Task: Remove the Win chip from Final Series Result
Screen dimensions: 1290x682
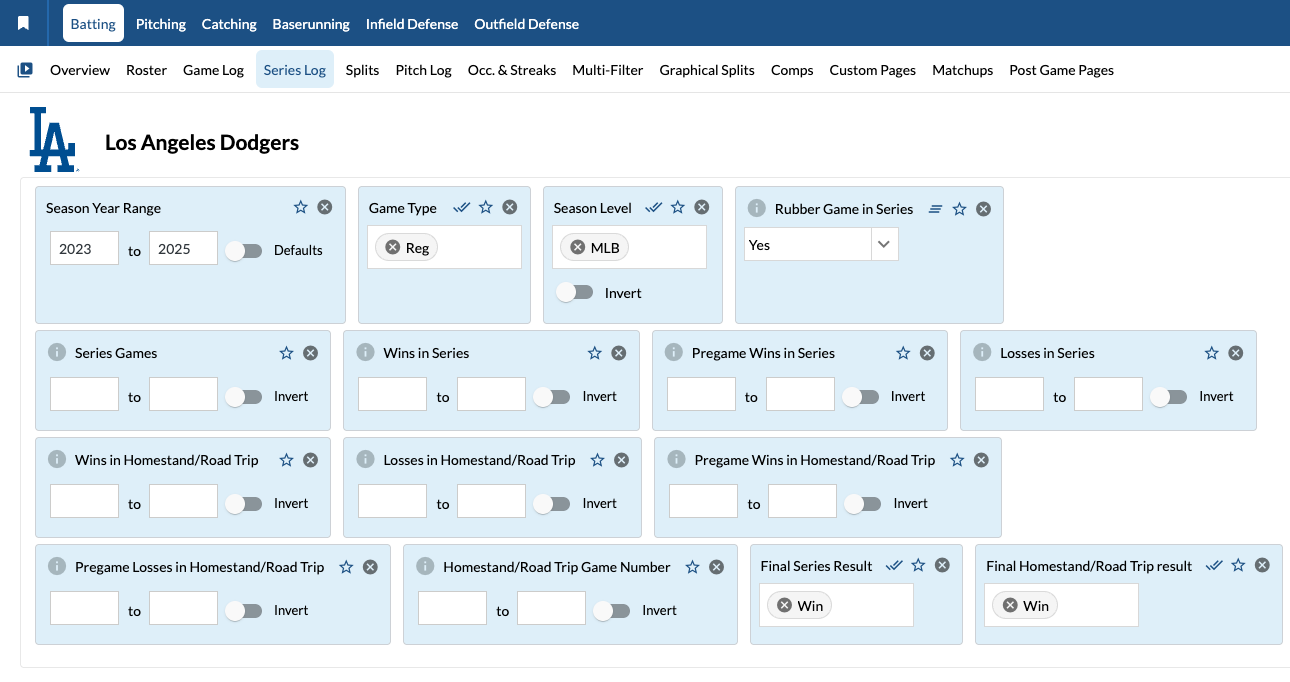Action: [x=785, y=605]
